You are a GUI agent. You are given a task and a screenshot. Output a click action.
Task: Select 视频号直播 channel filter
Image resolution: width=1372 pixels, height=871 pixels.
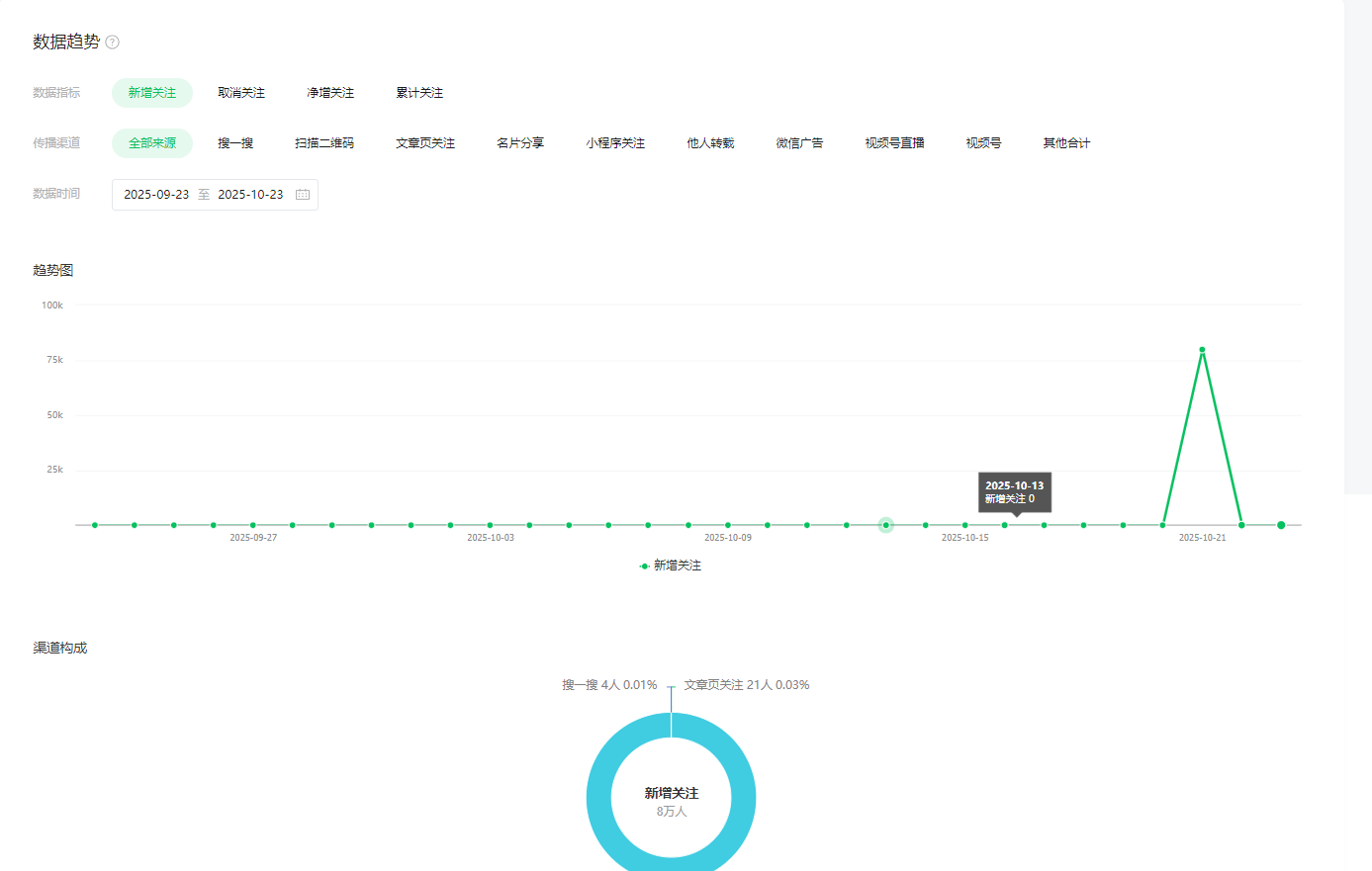point(894,143)
